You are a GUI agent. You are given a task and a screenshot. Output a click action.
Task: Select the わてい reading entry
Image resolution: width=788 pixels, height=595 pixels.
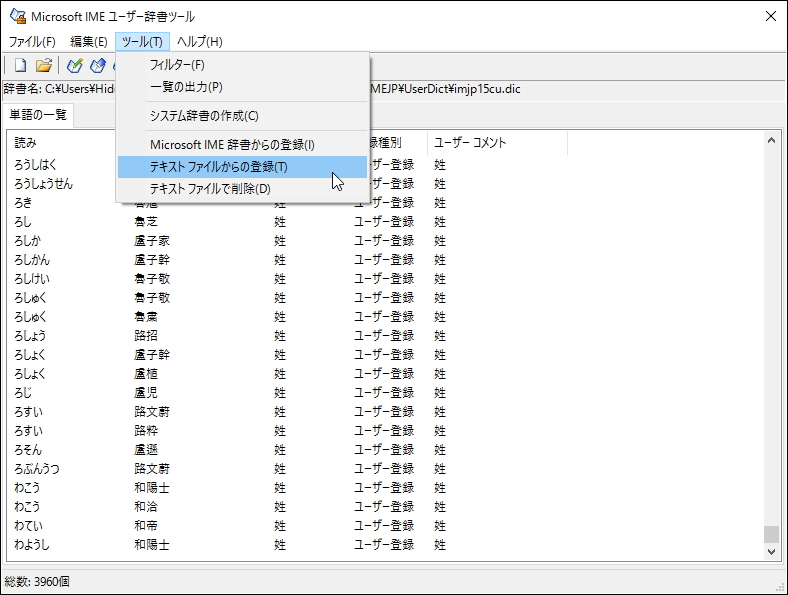click(x=28, y=526)
